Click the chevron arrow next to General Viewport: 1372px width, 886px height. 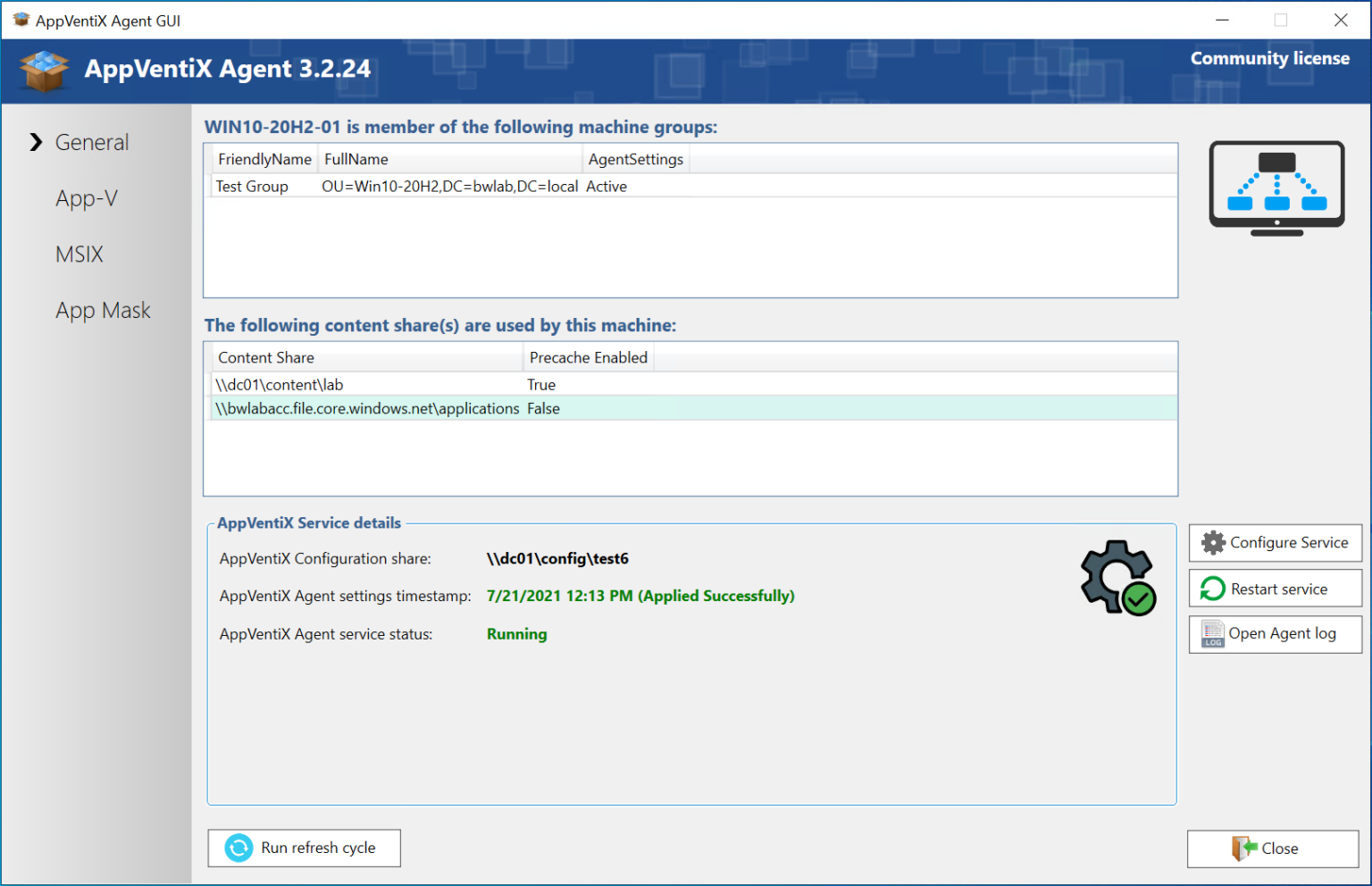pos(36,141)
